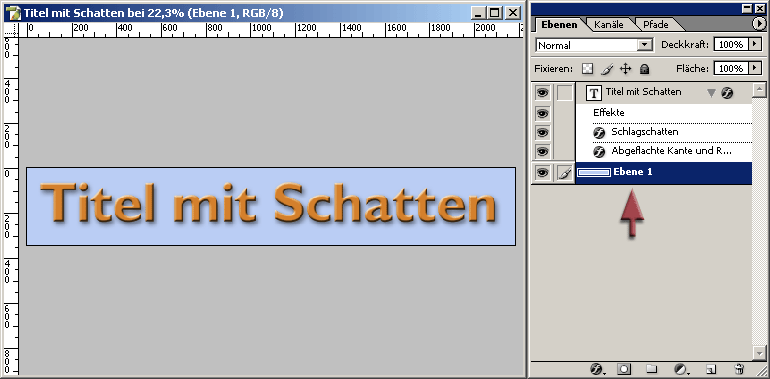Delete the layer using the trash icon

click(739, 369)
